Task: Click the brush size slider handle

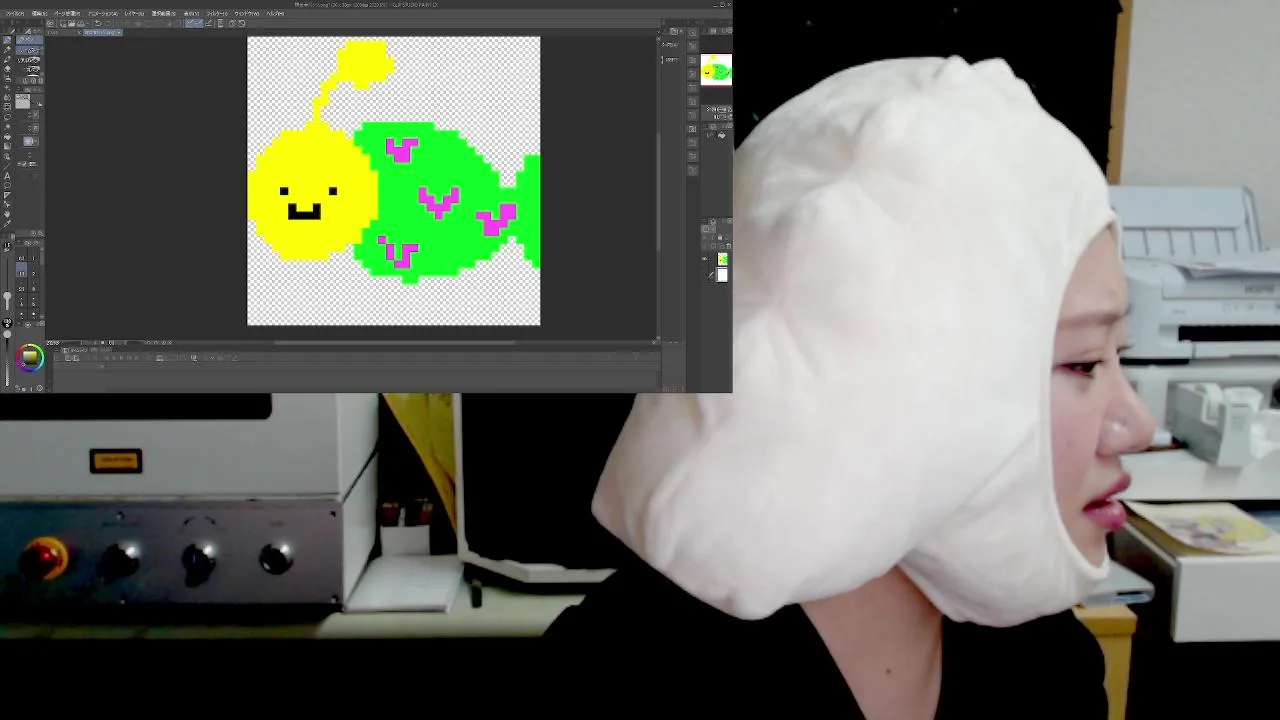Action: tap(7, 295)
